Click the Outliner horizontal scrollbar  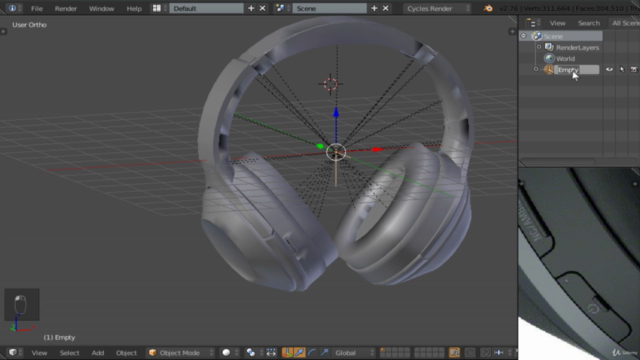pyautogui.click(x=558, y=162)
